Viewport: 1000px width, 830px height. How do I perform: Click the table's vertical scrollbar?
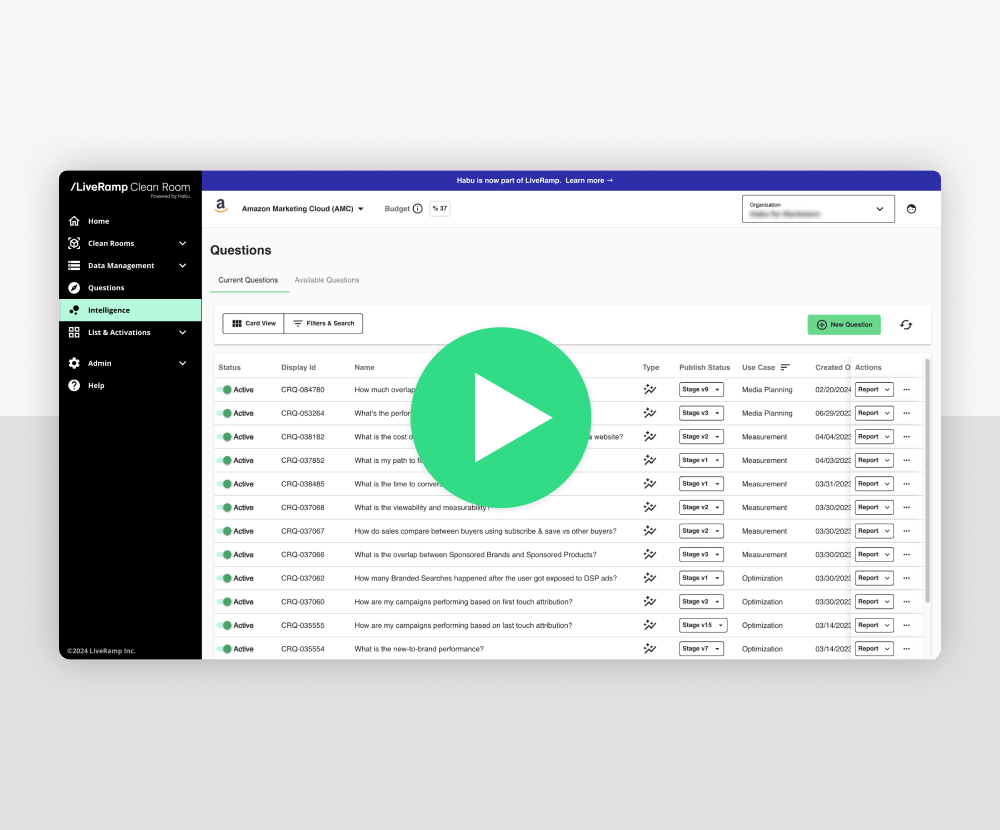pyautogui.click(x=927, y=480)
